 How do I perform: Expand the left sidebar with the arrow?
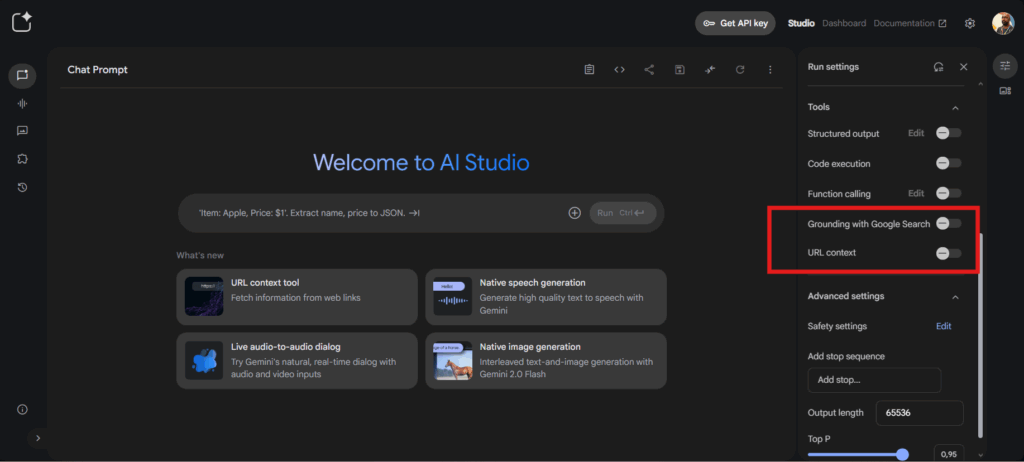click(x=38, y=438)
